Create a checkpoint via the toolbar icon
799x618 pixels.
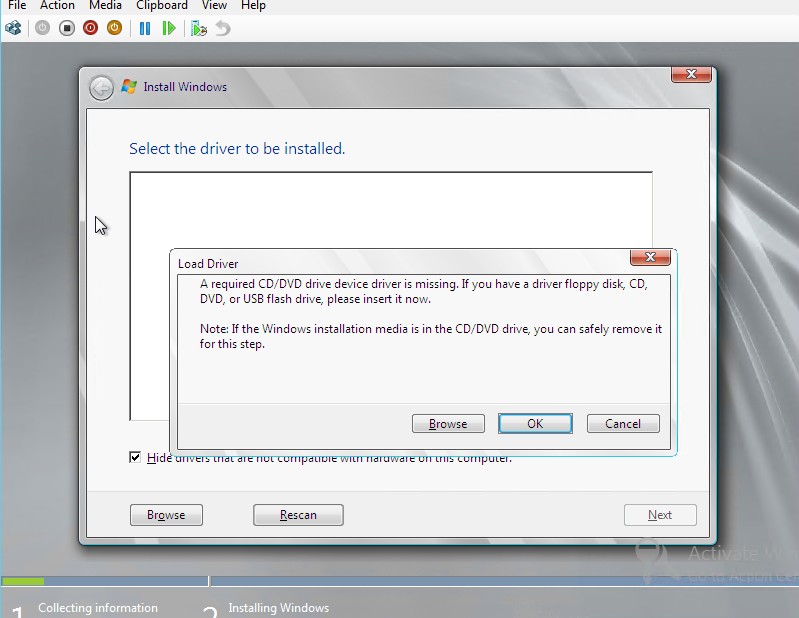point(199,28)
